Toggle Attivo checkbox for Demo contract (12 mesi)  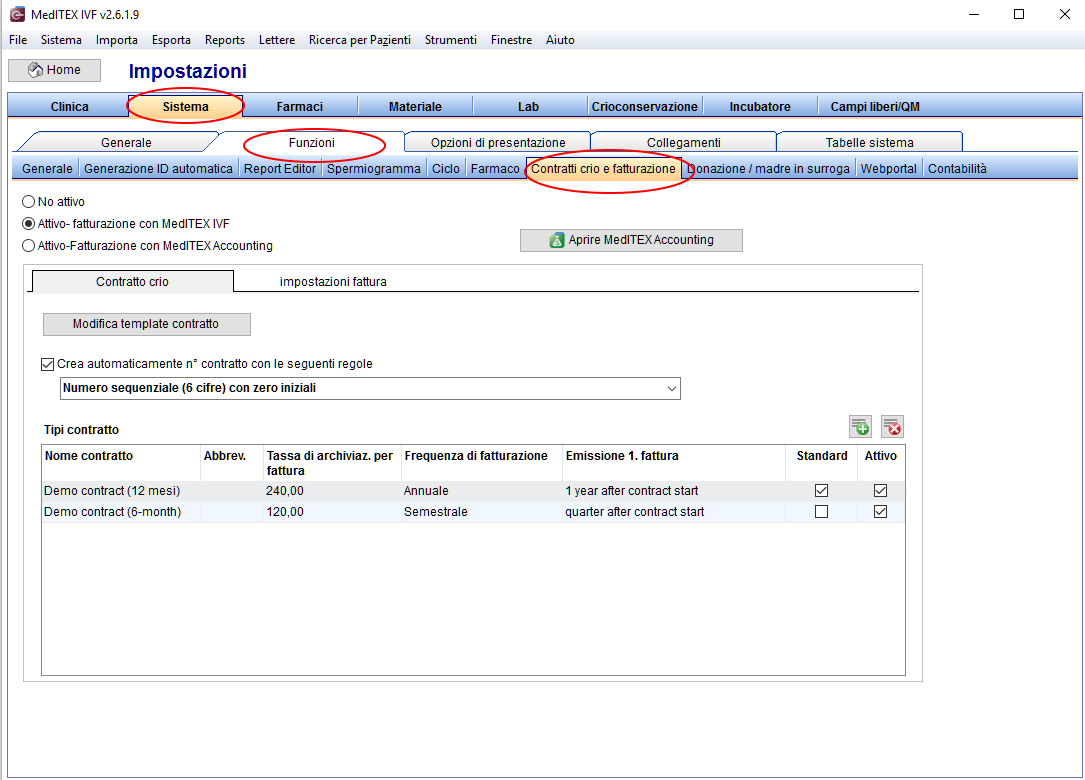(880, 491)
